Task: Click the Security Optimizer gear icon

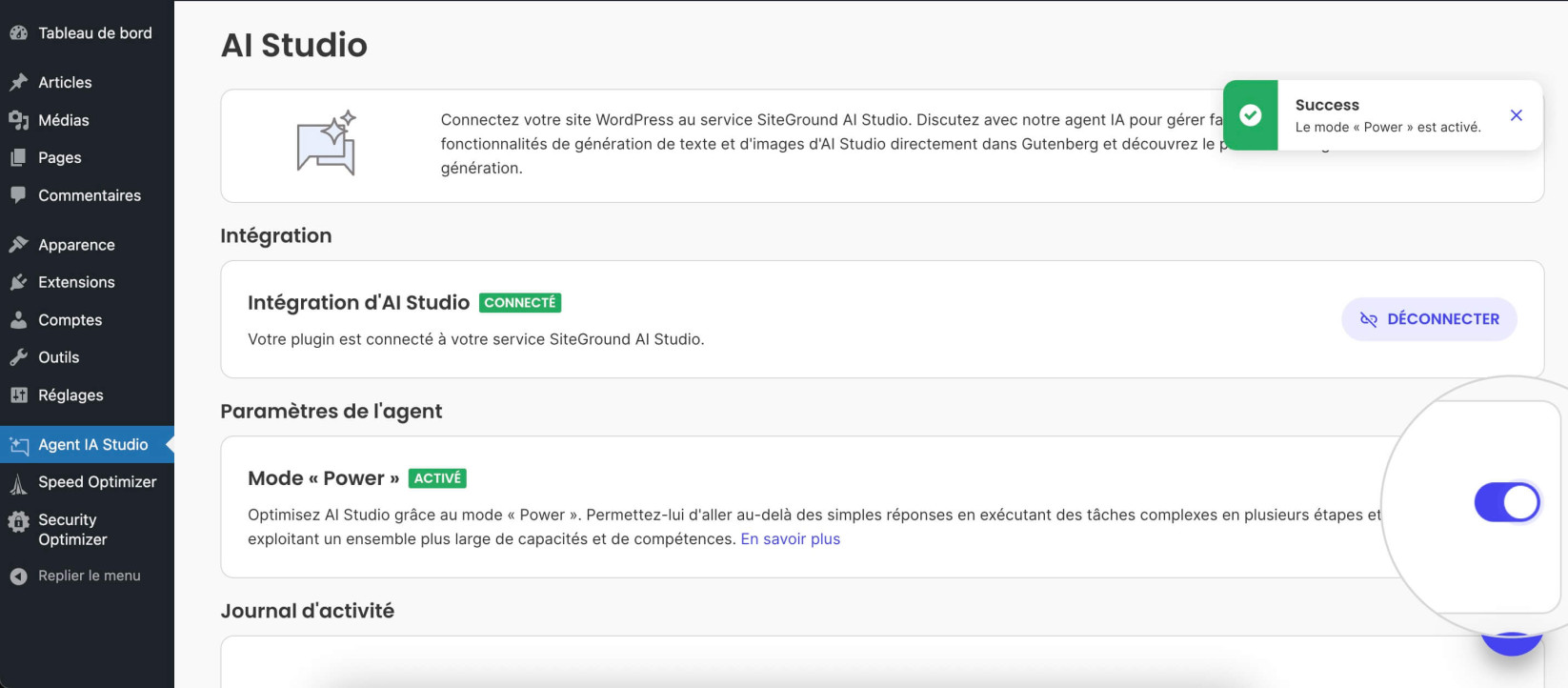Action: [18, 521]
